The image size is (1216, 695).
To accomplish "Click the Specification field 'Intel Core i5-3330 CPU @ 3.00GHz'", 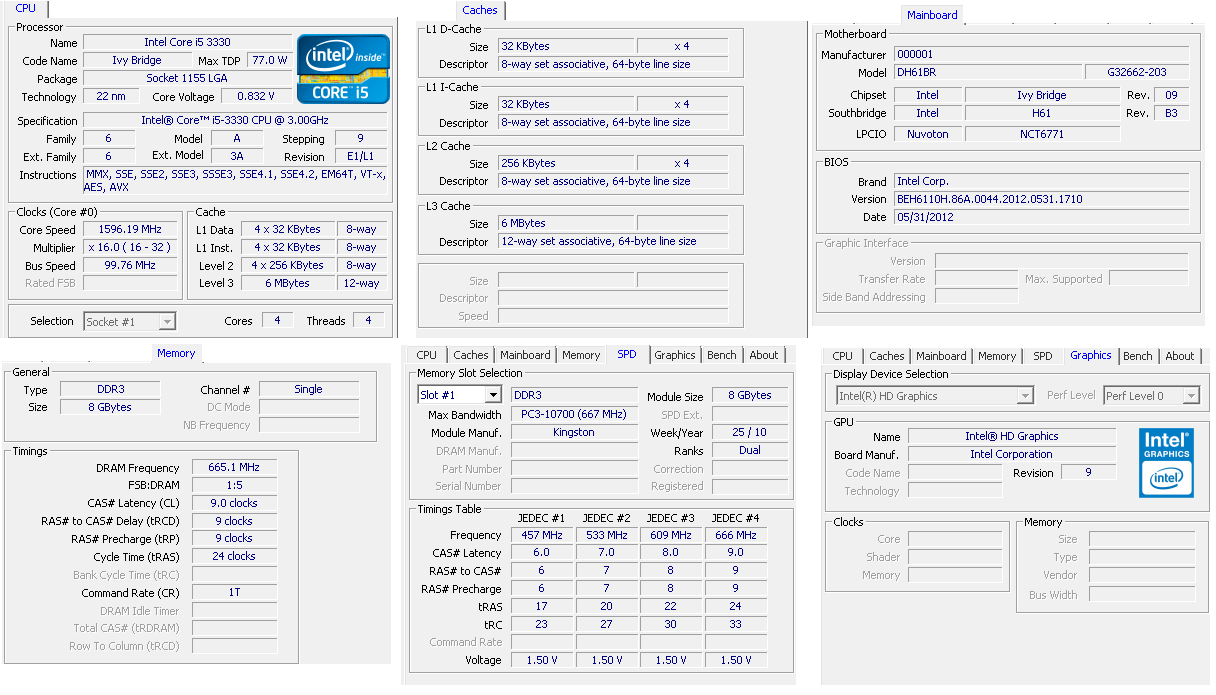I will [235, 120].
